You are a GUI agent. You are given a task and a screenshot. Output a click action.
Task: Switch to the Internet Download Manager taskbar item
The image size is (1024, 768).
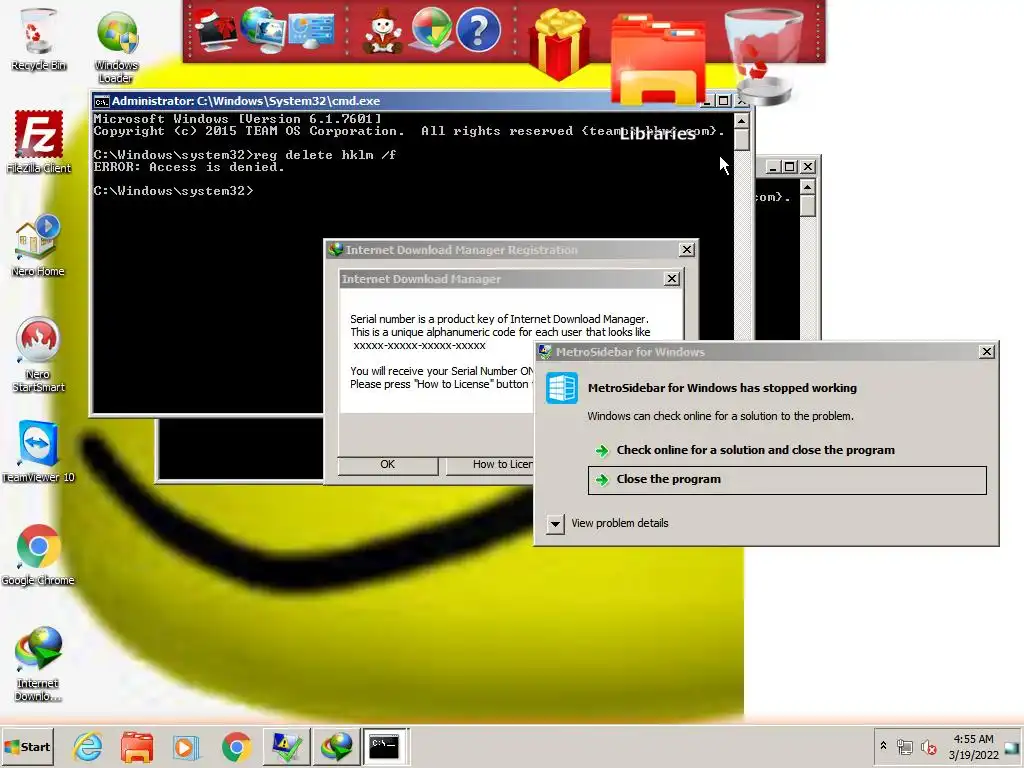coord(337,746)
